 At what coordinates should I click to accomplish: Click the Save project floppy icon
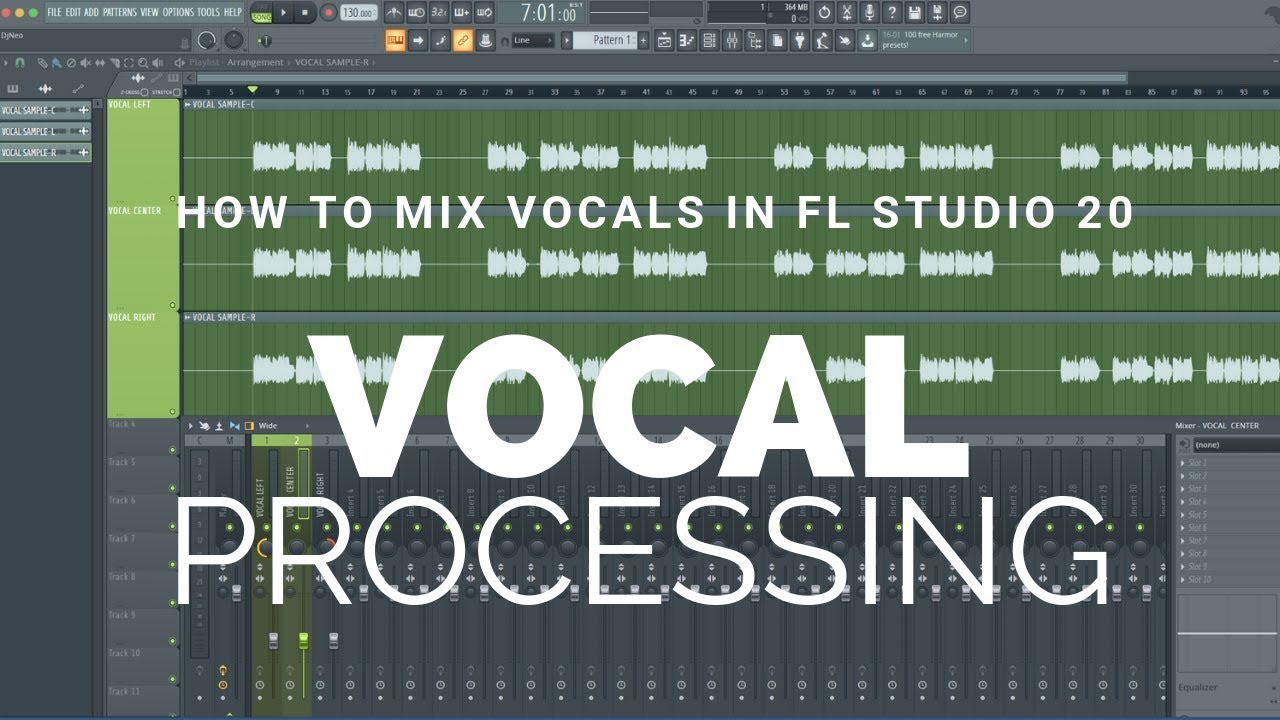pos(915,13)
